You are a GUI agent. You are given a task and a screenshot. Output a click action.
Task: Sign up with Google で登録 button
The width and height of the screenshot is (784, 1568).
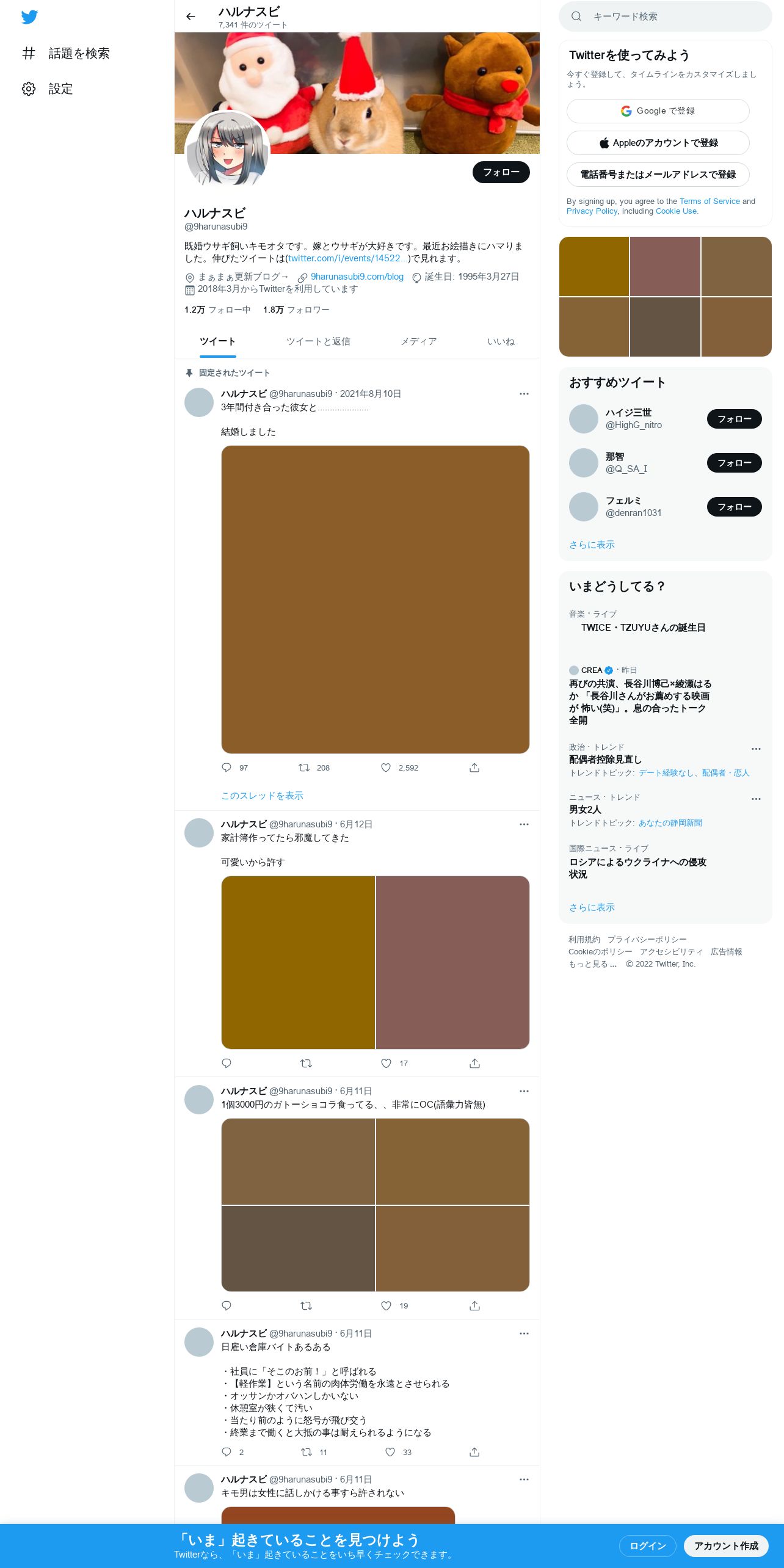coord(658,111)
